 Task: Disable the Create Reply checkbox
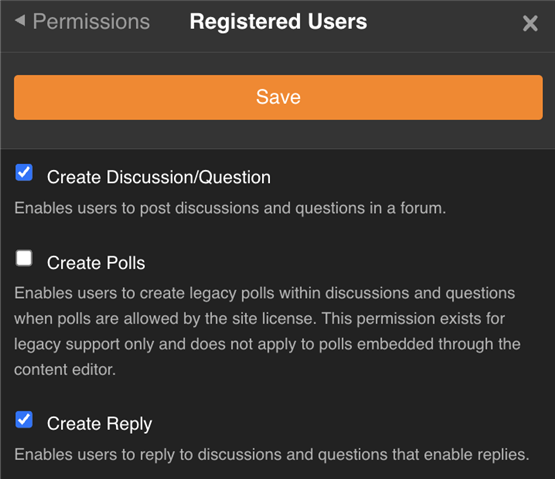(x=24, y=420)
